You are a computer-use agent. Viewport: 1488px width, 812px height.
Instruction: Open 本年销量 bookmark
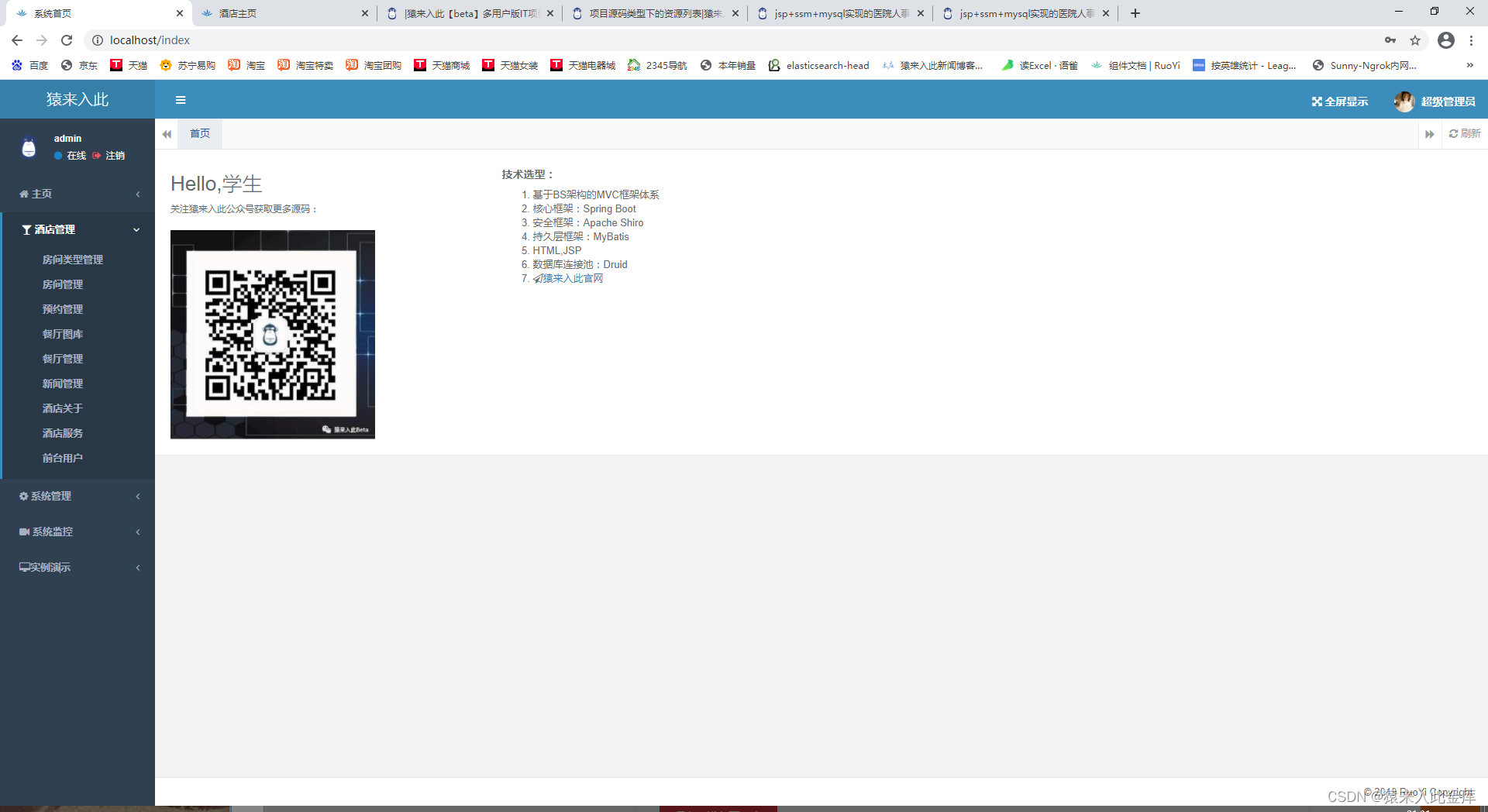[728, 66]
